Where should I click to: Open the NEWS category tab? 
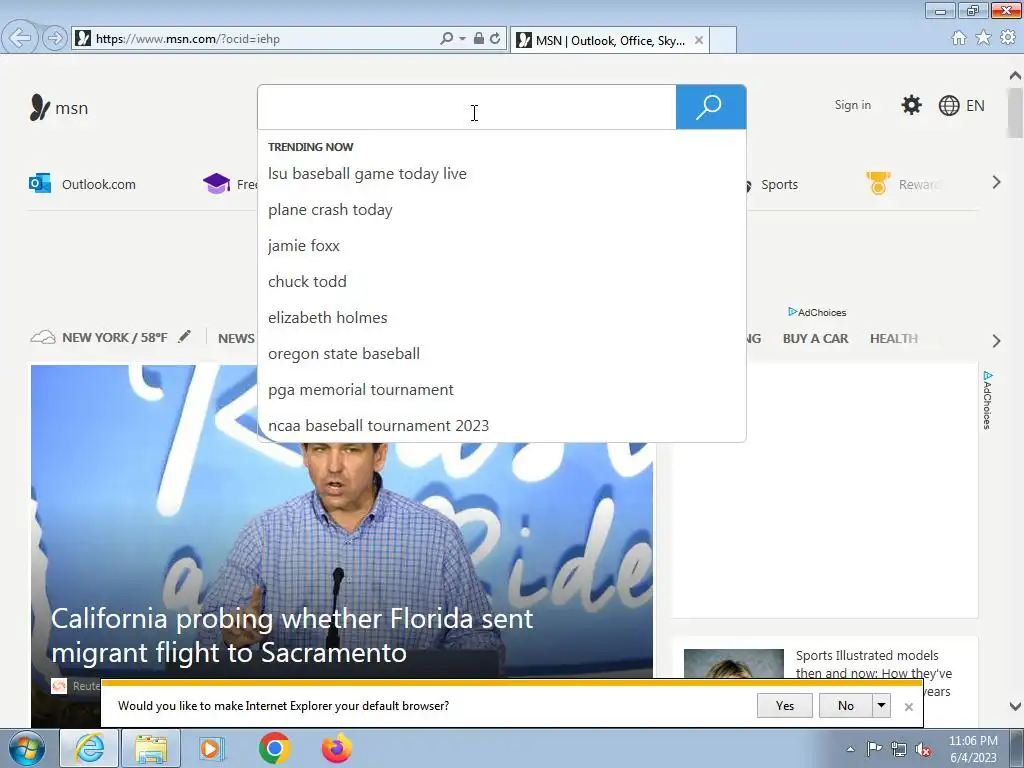[236, 338]
